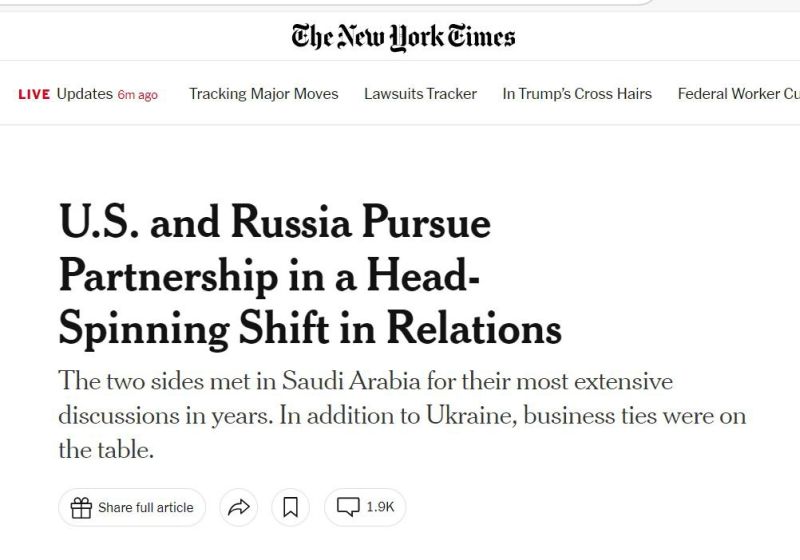Click the gift icon beside Share

[81, 507]
